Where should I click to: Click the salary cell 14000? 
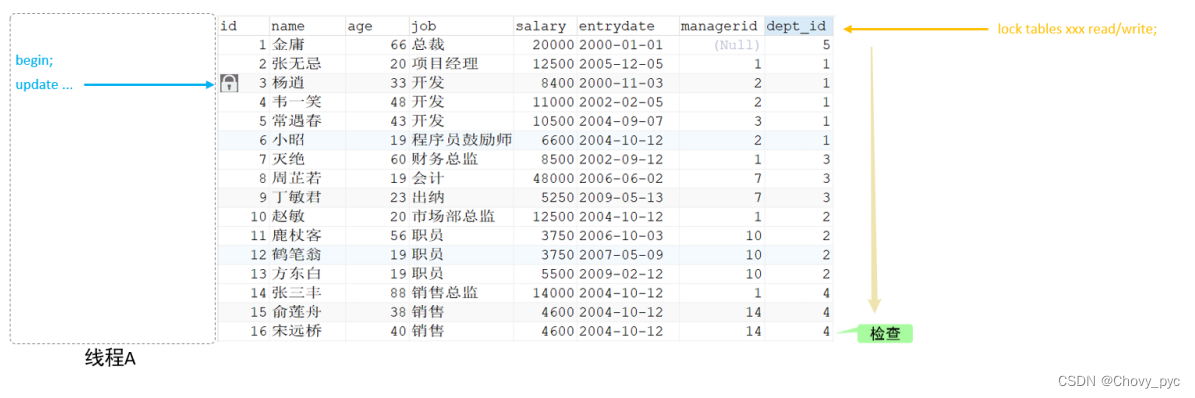click(x=545, y=293)
